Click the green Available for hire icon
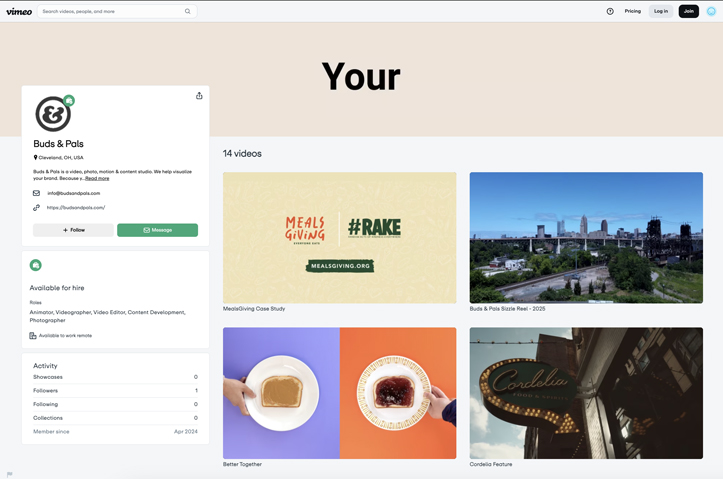This screenshot has width=723, height=479. (36, 265)
